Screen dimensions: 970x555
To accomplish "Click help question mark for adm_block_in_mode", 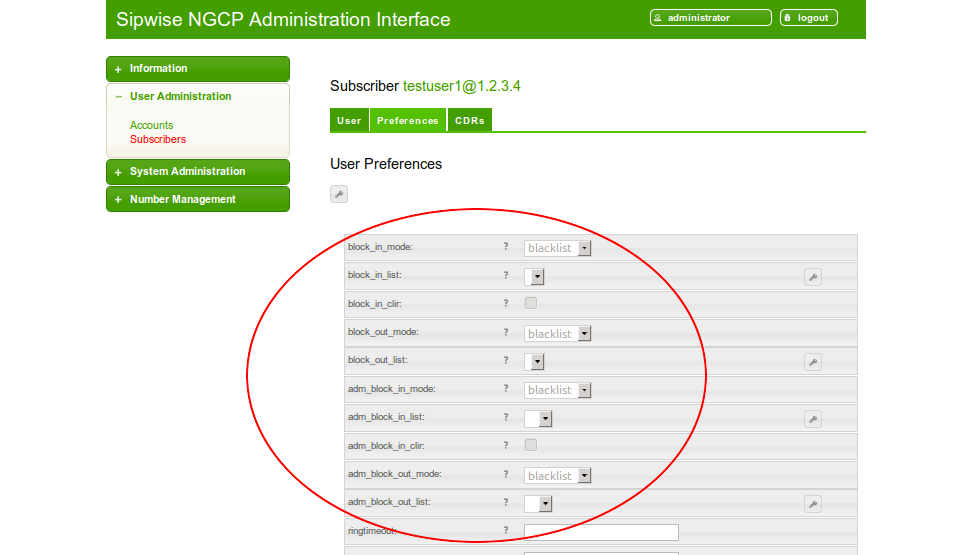I will pos(506,389).
